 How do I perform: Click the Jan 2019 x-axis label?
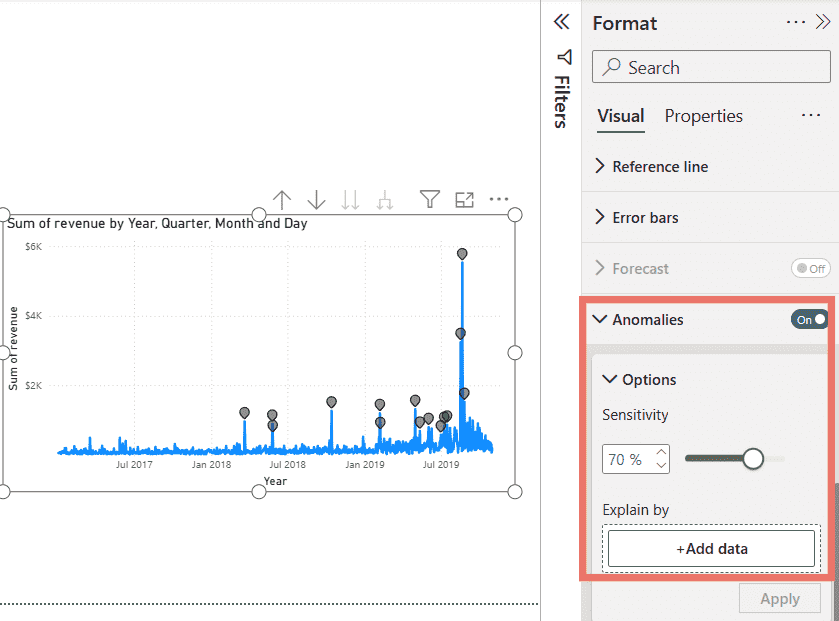(365, 464)
